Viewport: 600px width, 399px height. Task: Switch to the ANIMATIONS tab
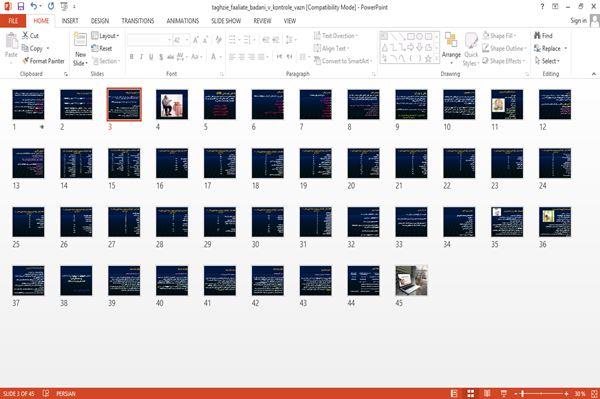[183, 21]
